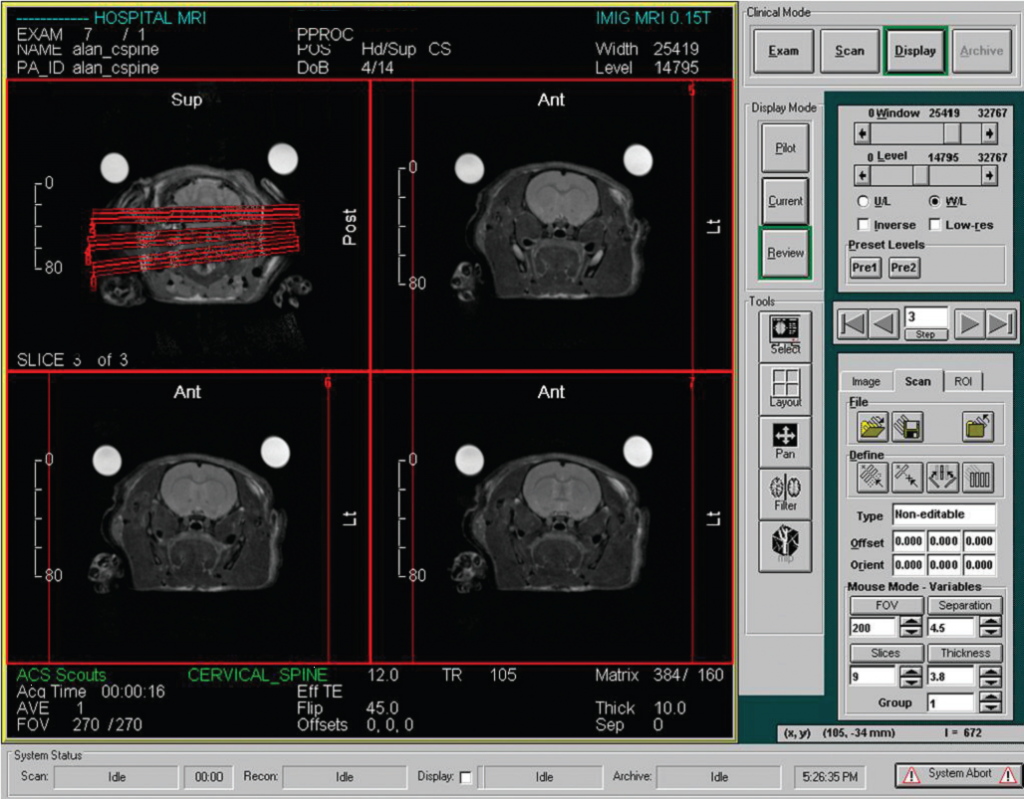Click the first slice-define icon under Define
The width and height of the screenshot is (1024, 799).
coord(872,477)
